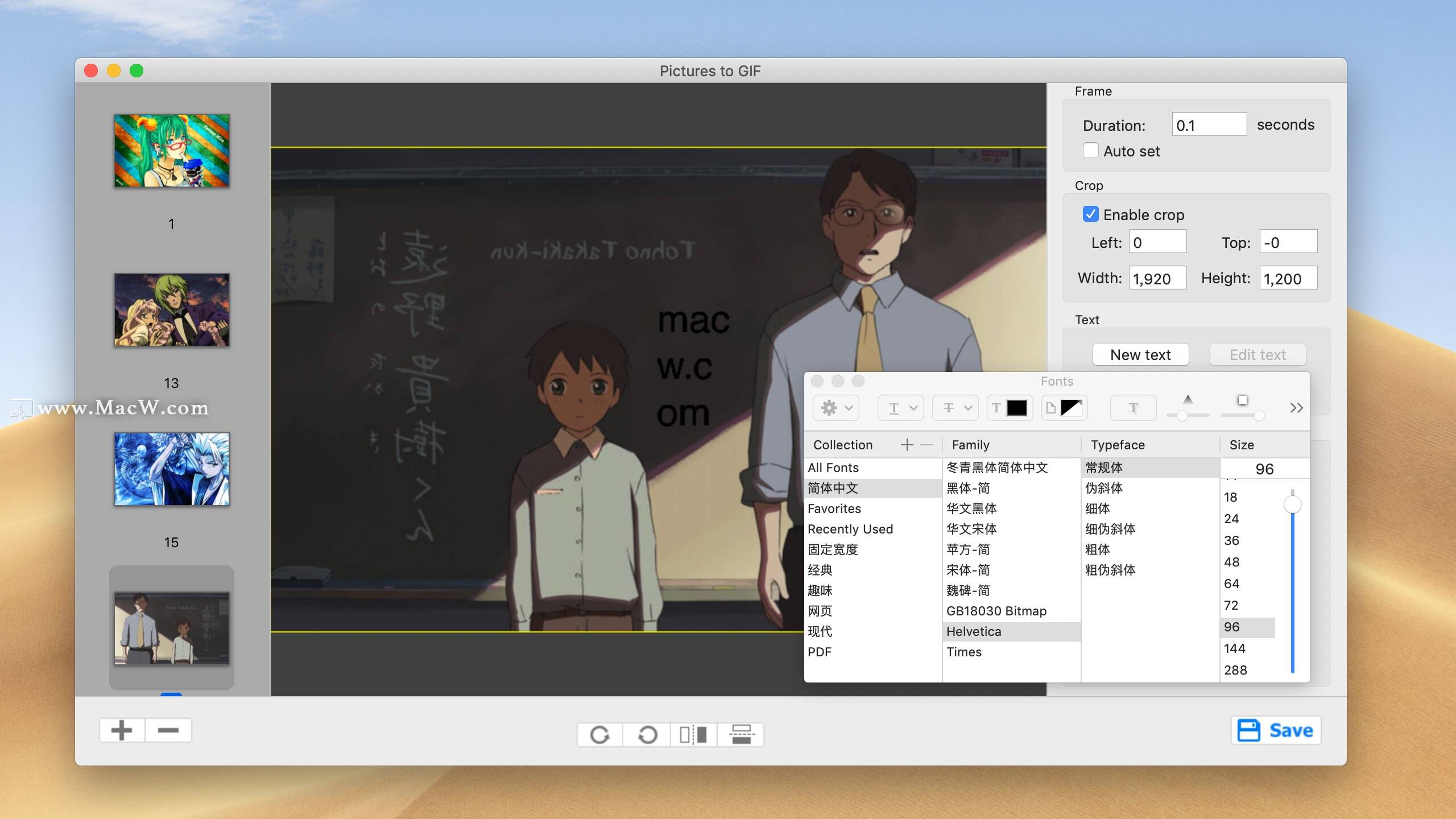Click the Edit text button

(1258, 354)
